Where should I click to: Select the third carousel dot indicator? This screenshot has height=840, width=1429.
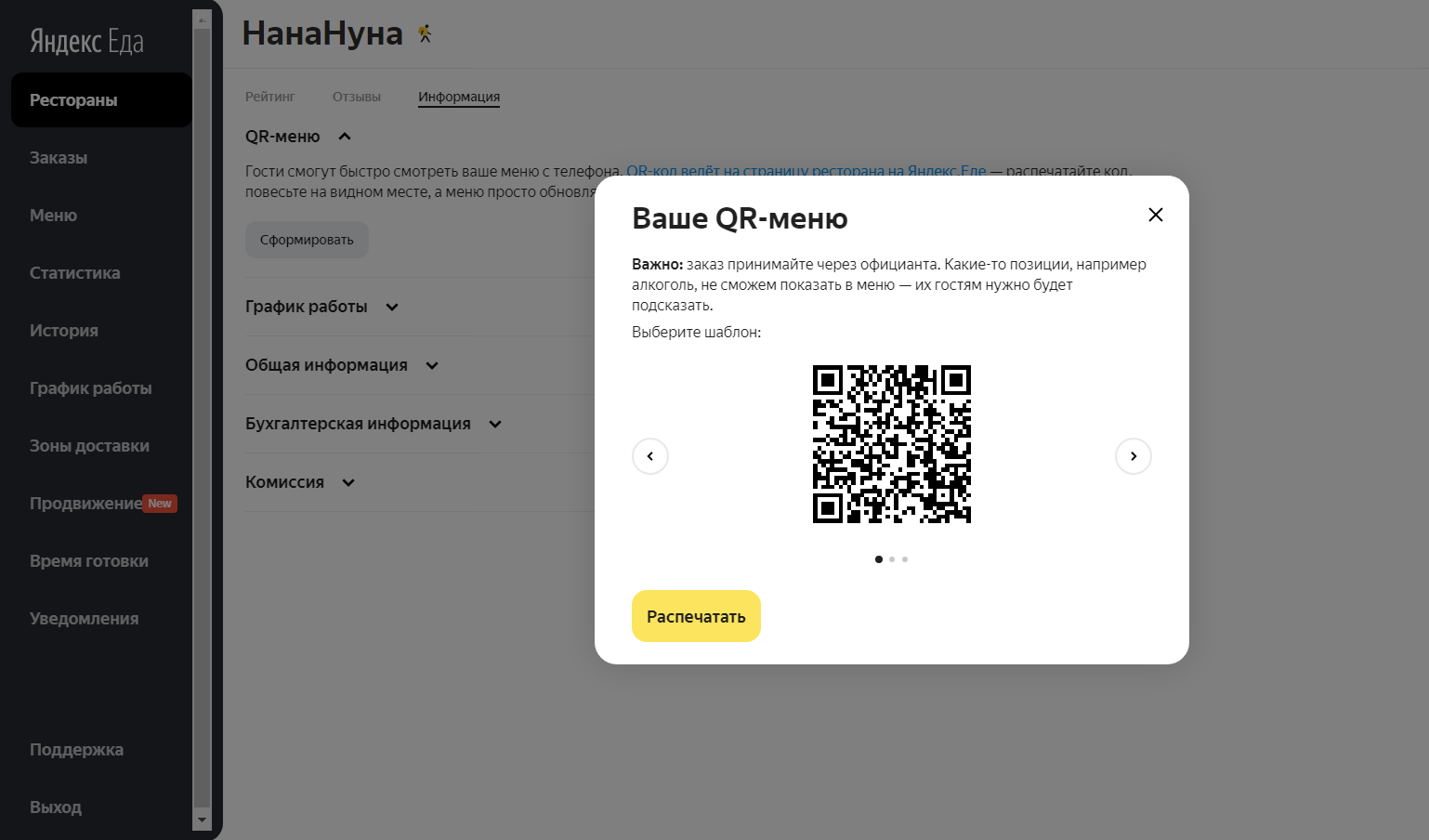(905, 559)
